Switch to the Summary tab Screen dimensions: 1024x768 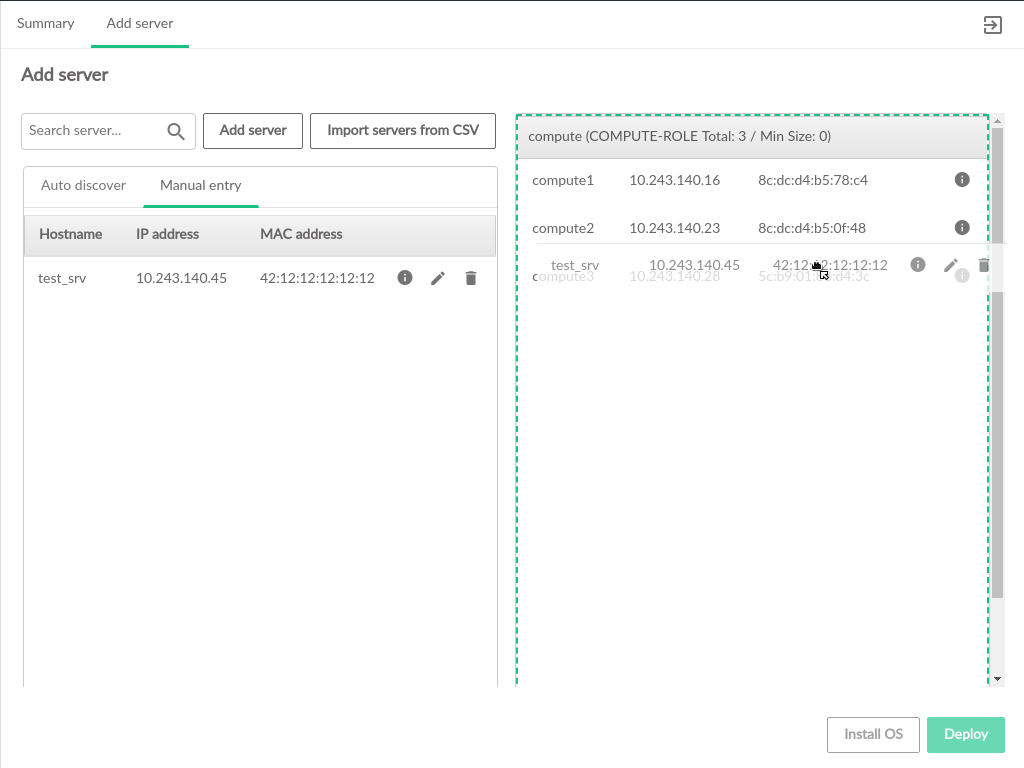tap(46, 24)
